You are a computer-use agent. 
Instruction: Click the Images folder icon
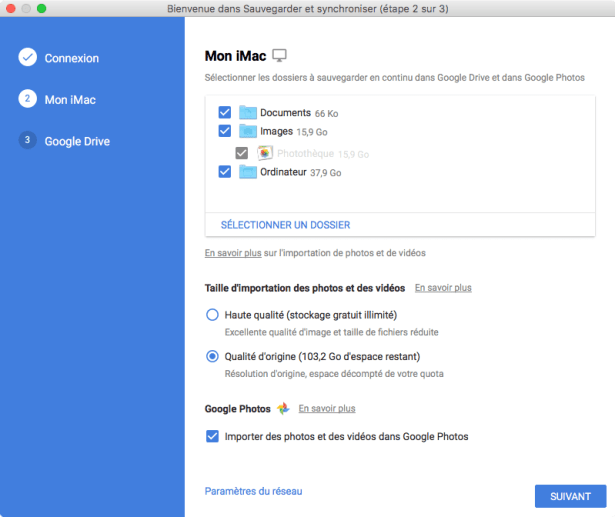[x=248, y=131]
